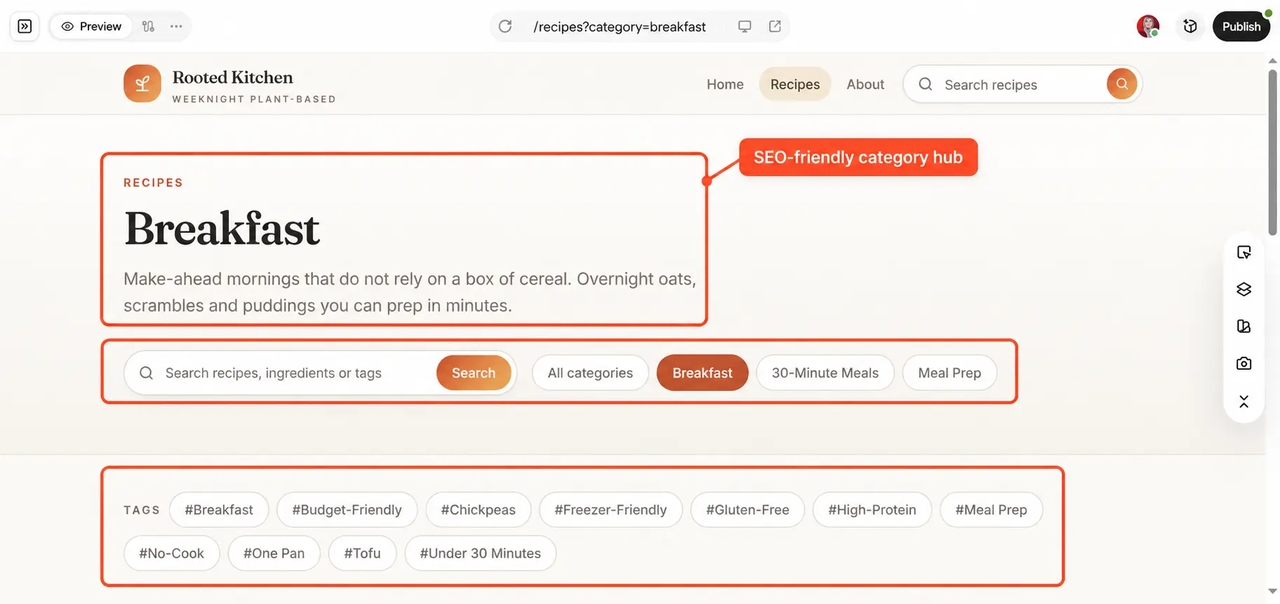
Task: Click the #High-Protein tag
Action: coord(872,509)
